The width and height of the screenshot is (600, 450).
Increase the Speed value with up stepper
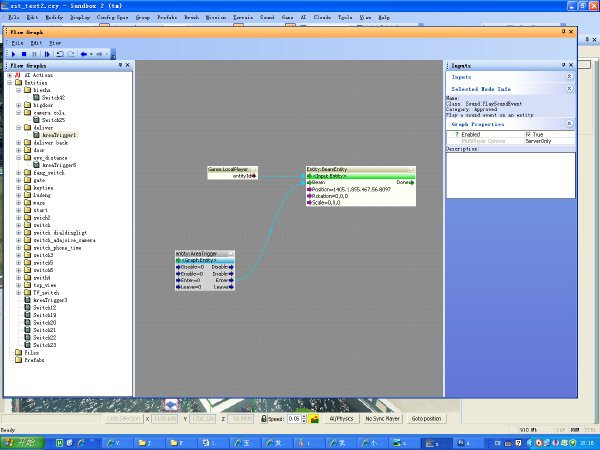304,416
